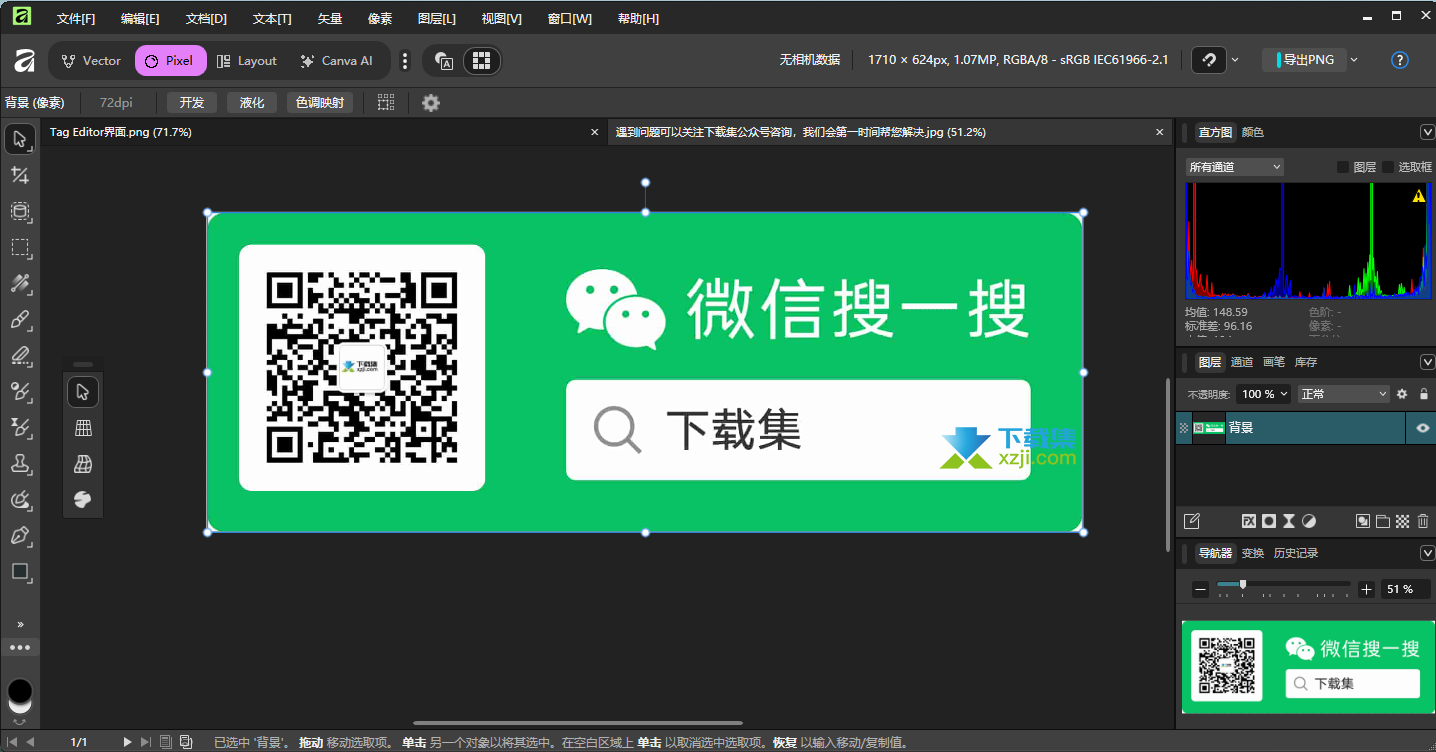Click the layer FX effects icon
Image resolution: width=1436 pixels, height=752 pixels.
pos(1248,521)
